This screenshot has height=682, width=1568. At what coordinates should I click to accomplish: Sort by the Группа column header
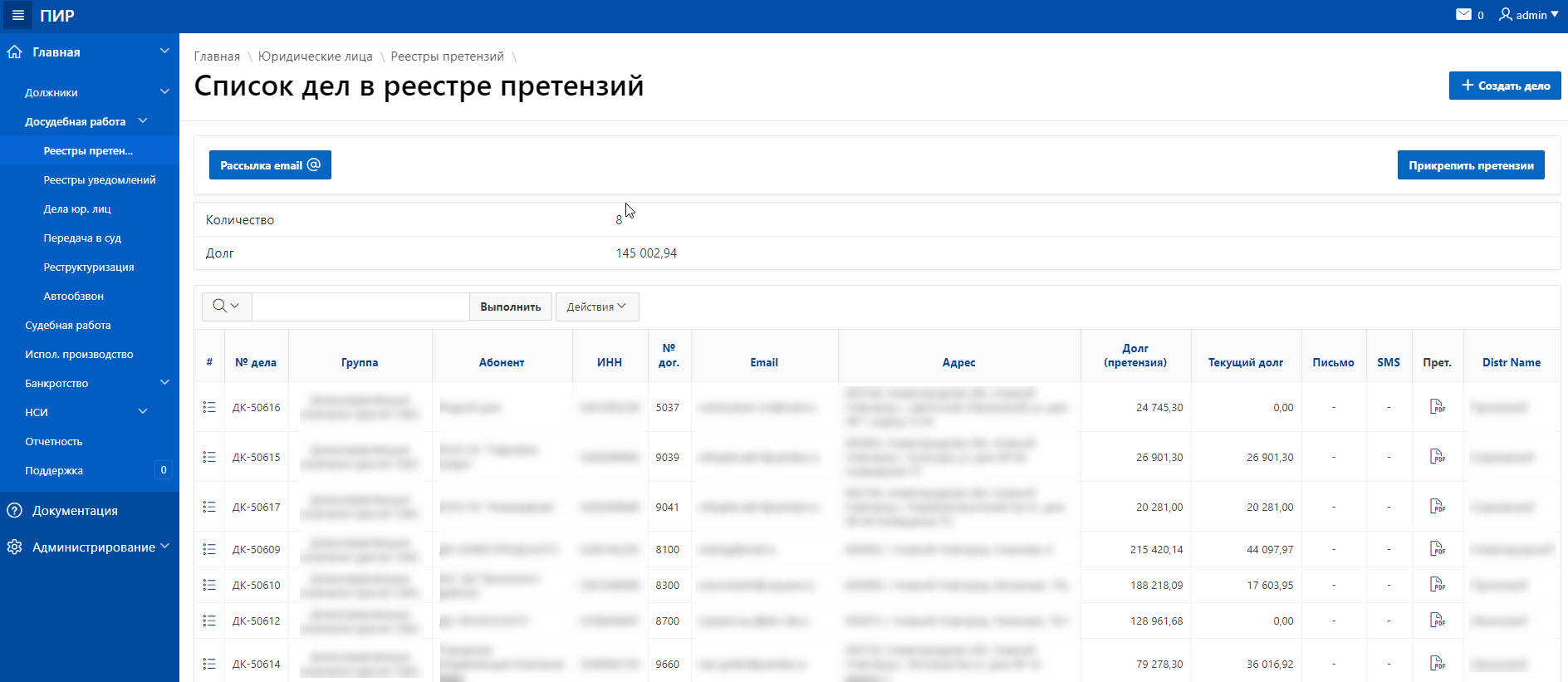[x=360, y=362]
